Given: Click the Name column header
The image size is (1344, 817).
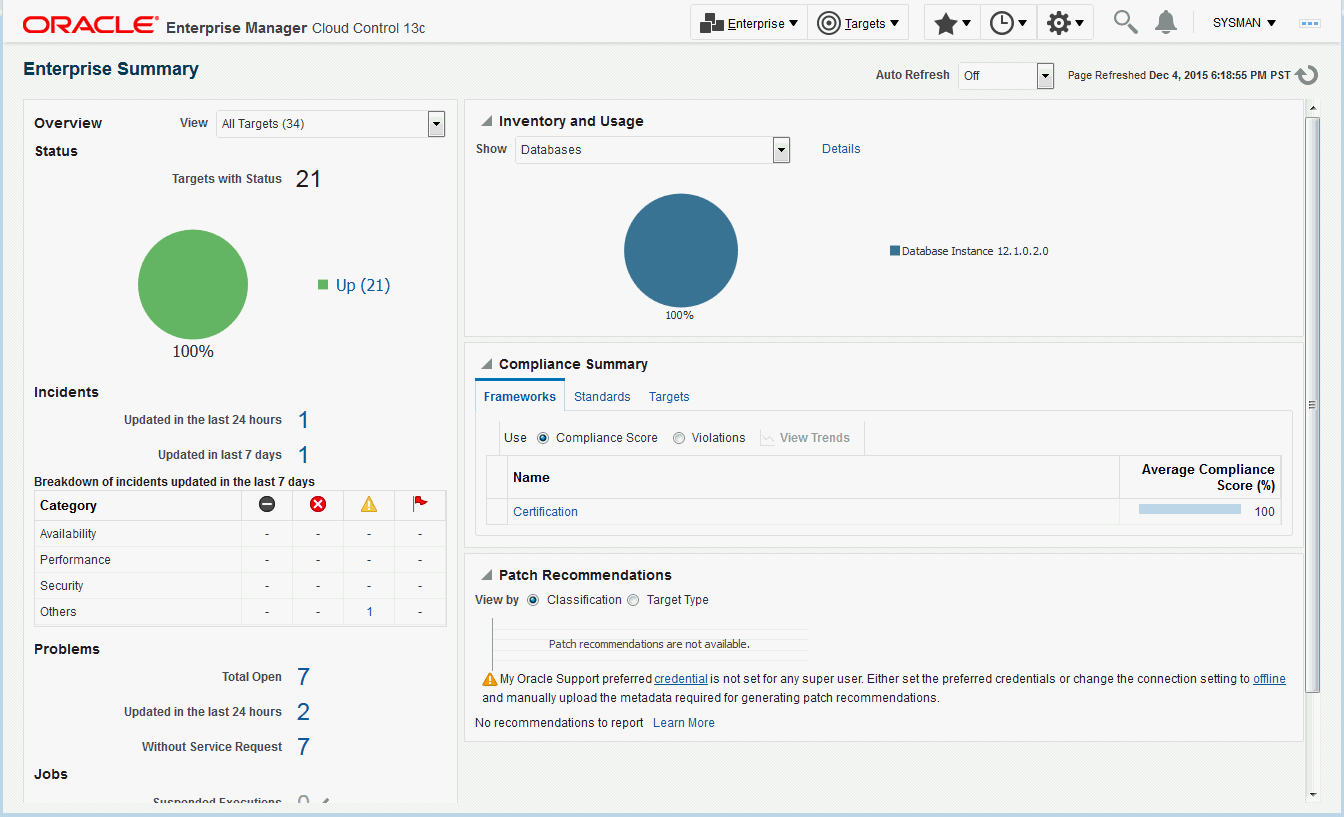Looking at the screenshot, I should [813, 477].
